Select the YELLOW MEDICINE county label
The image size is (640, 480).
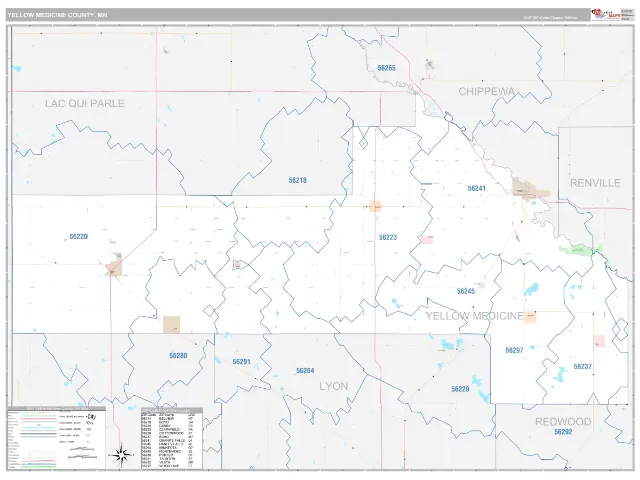point(475,316)
